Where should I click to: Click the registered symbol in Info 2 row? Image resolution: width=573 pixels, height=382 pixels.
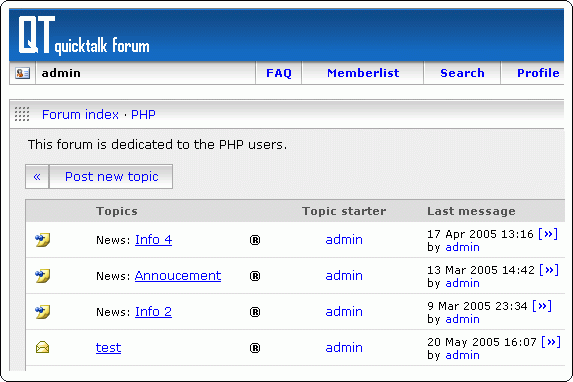(x=255, y=312)
